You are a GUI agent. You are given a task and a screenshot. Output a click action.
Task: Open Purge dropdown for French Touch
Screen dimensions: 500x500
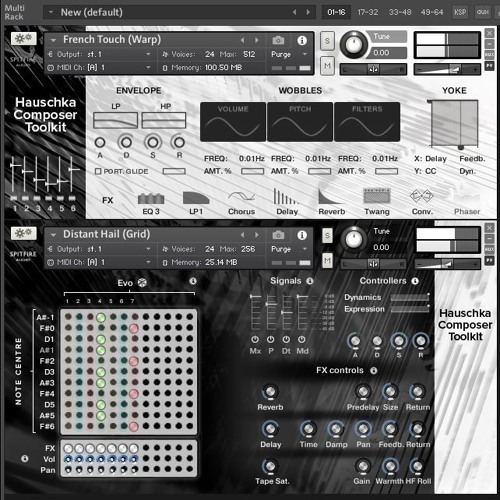305,54
